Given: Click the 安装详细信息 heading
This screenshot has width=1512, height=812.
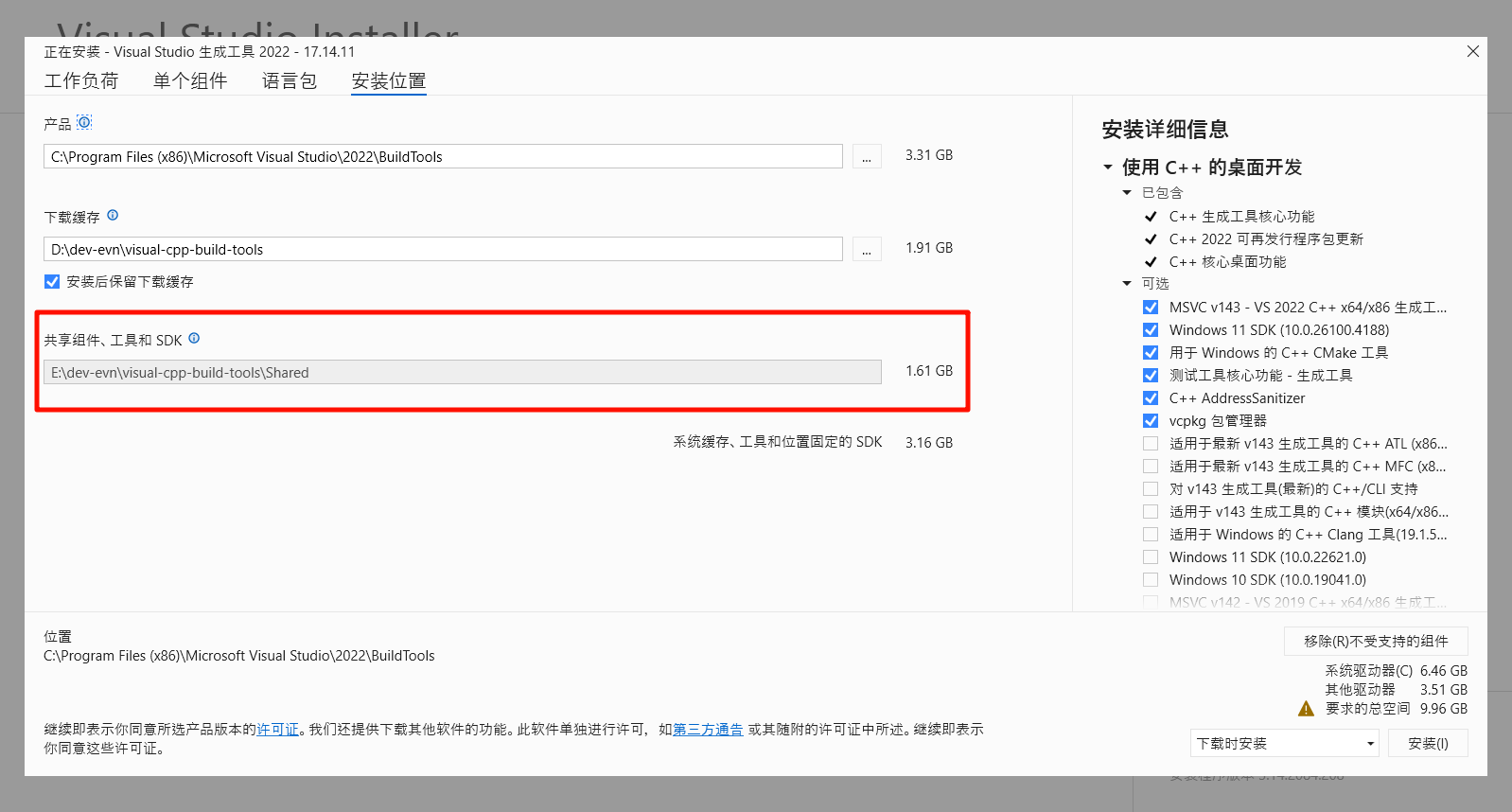Looking at the screenshot, I should 1165,129.
